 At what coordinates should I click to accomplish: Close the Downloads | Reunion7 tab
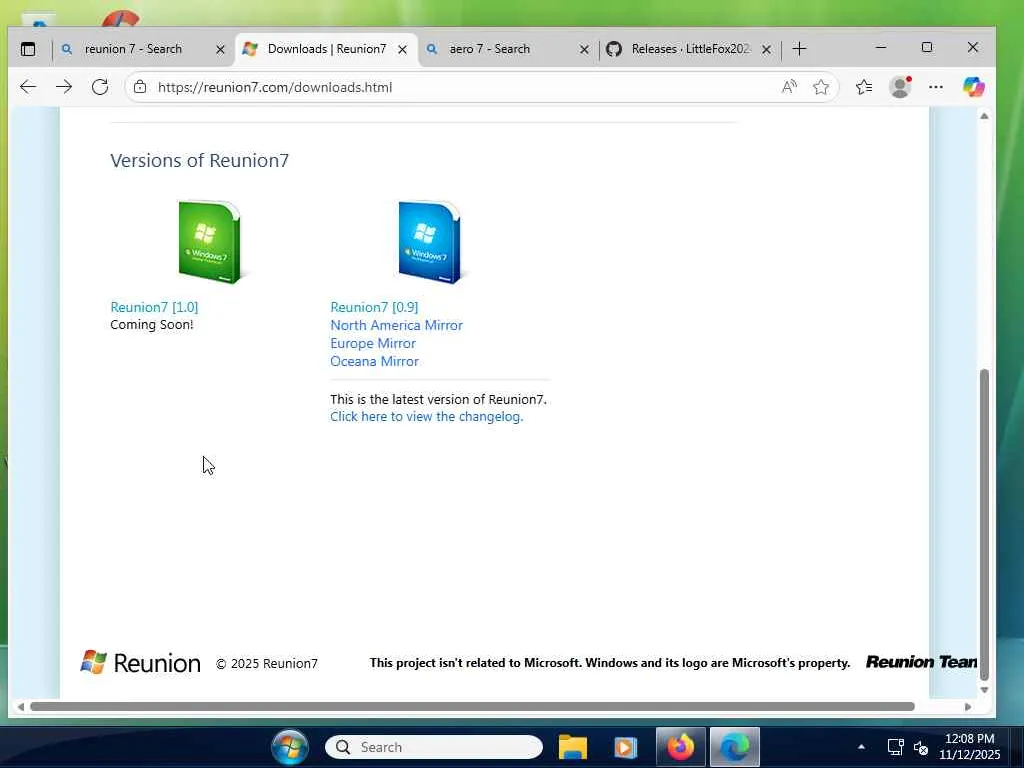pyautogui.click(x=403, y=50)
